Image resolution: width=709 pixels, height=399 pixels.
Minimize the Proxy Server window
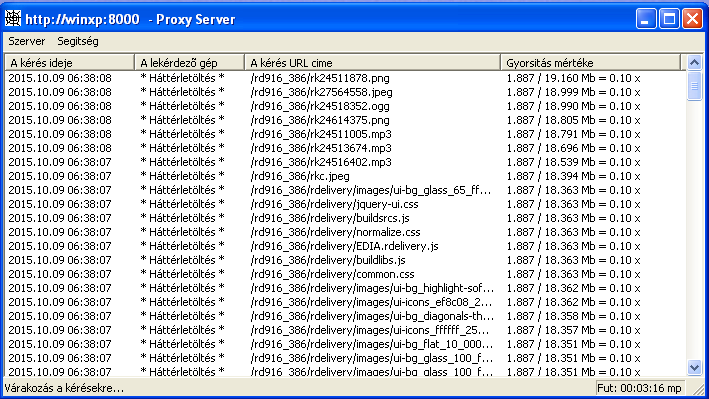pyautogui.click(x=646, y=19)
